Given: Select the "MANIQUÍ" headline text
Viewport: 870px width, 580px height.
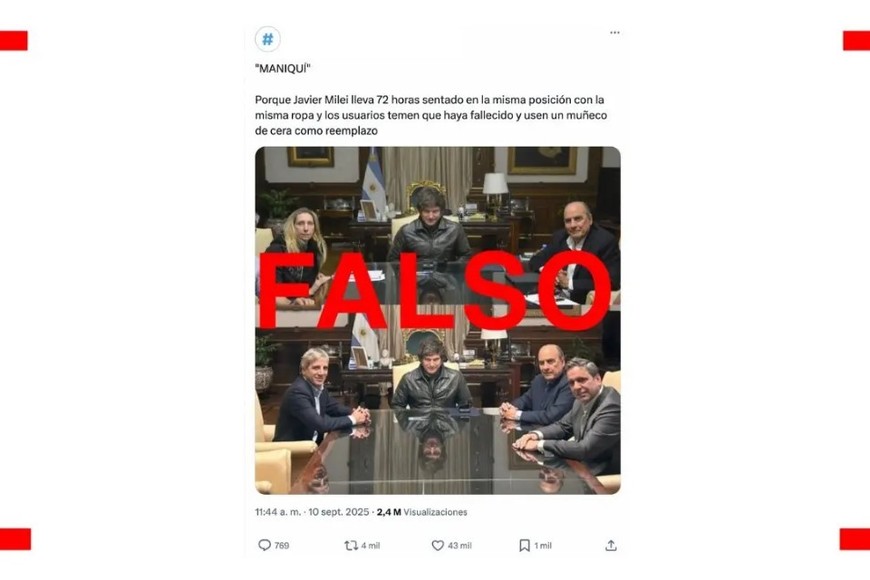Looking at the screenshot, I should (282, 69).
